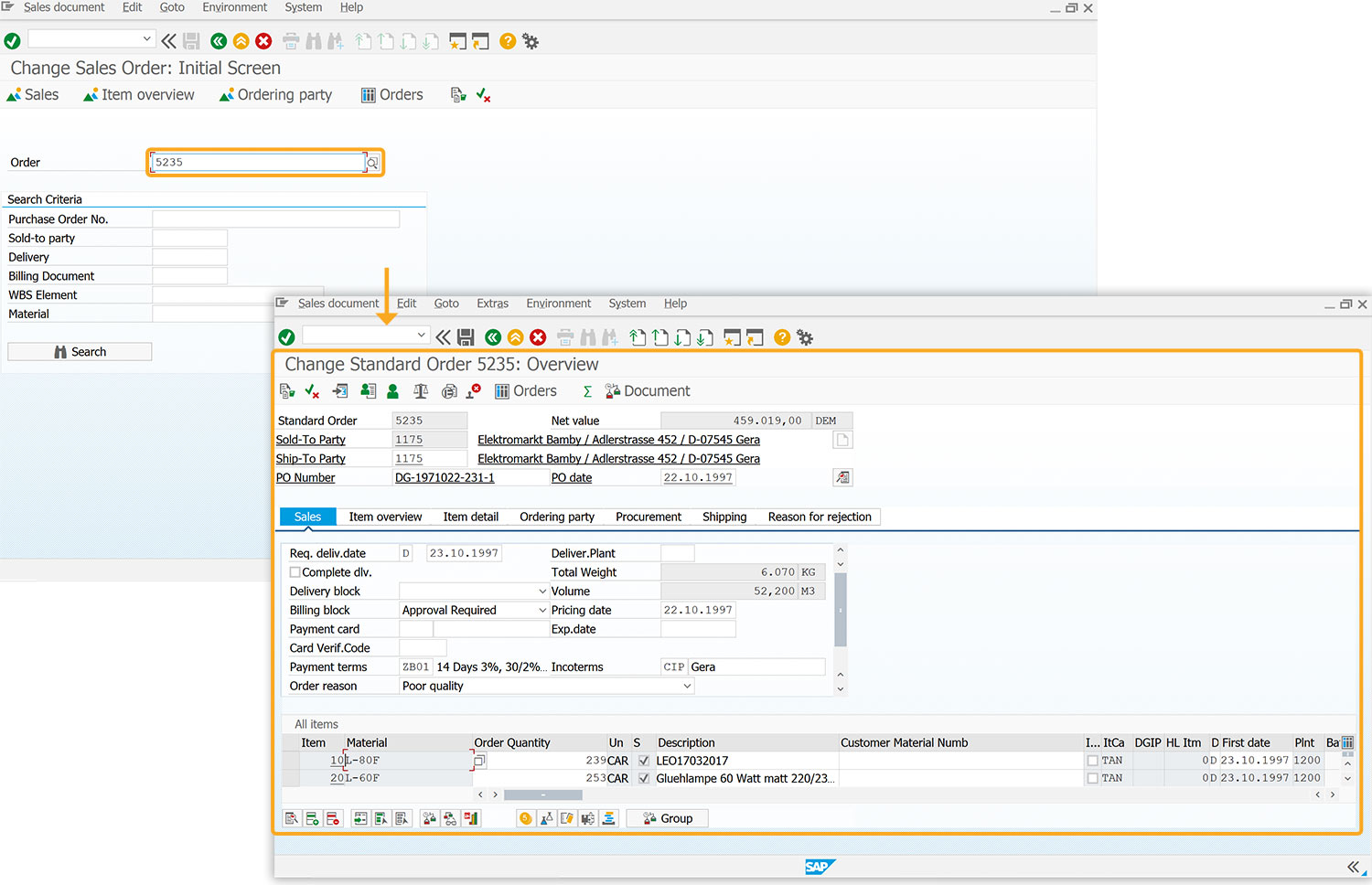Open the Environment menu in the Initial Screen window
Image resolution: width=1372 pixels, height=885 pixels.
pyautogui.click(x=235, y=7)
